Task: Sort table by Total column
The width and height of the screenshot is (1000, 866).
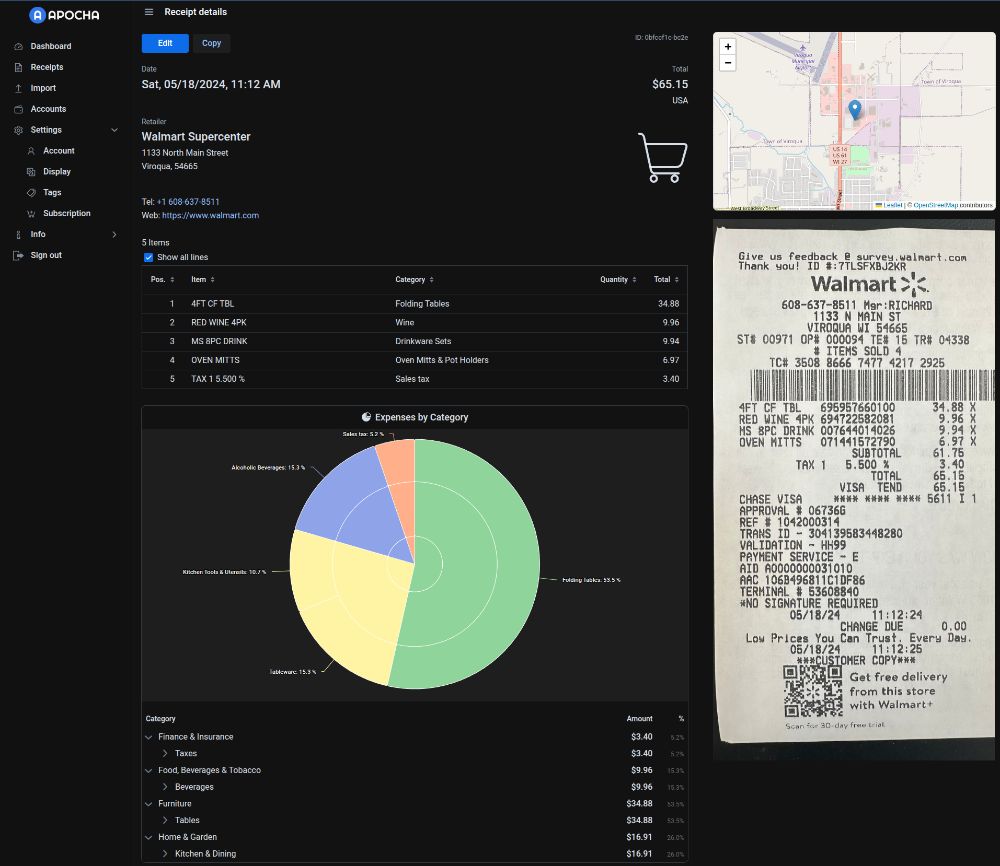Action: [666, 279]
